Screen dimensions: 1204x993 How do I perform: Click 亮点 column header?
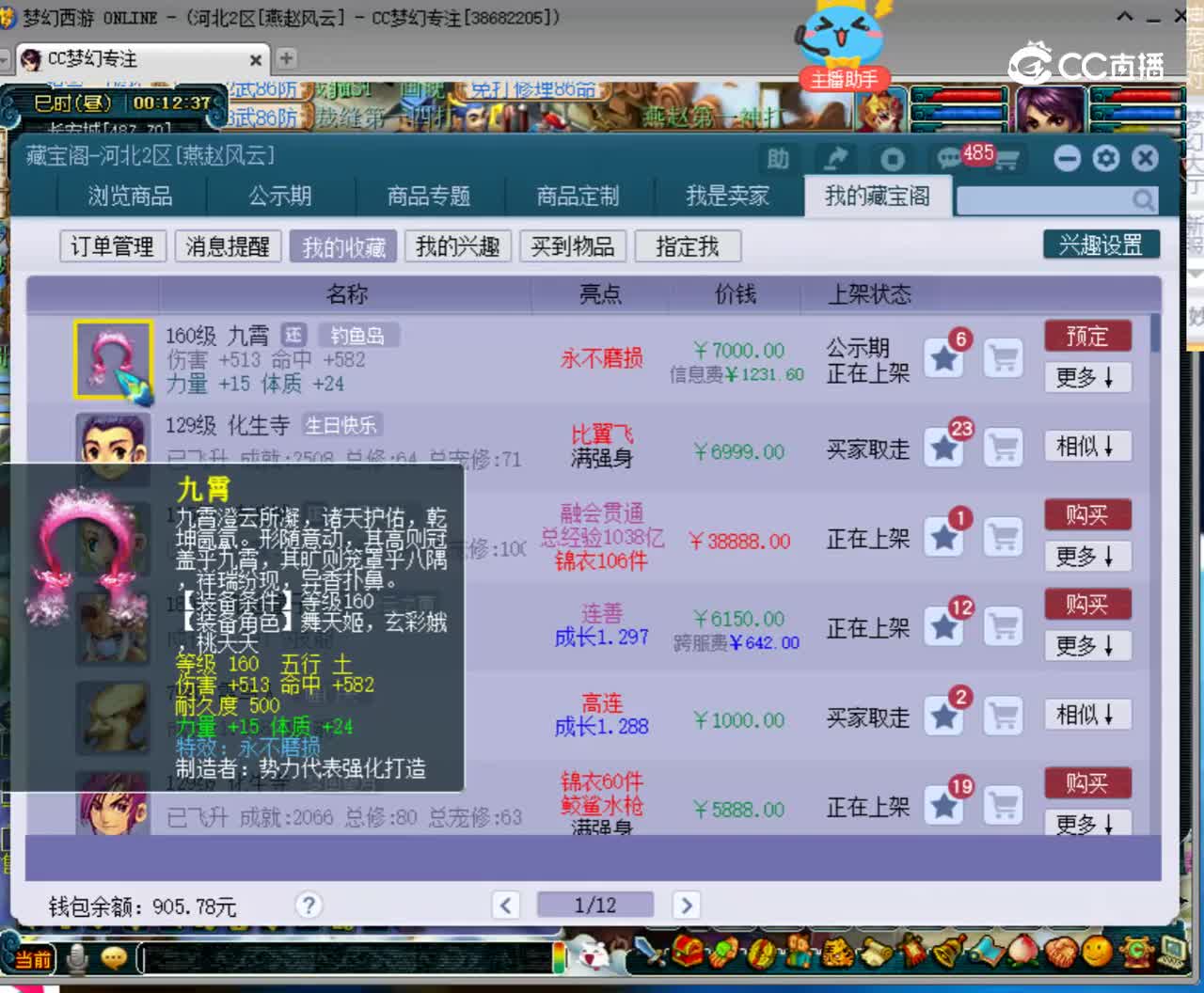601,294
